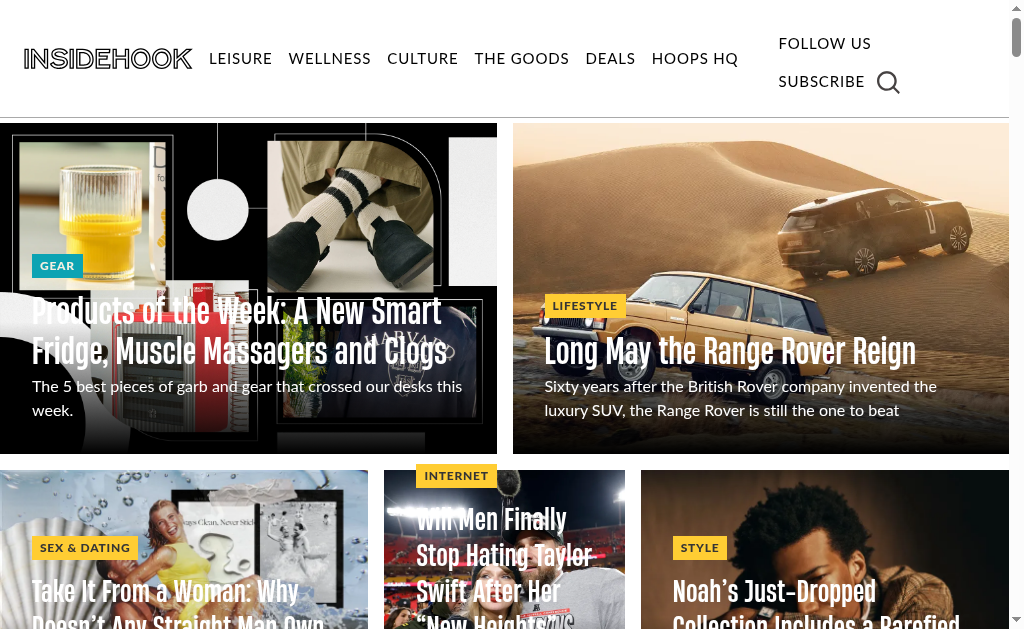Click the Follow Us link
This screenshot has height=629, width=1024.
pos(824,44)
